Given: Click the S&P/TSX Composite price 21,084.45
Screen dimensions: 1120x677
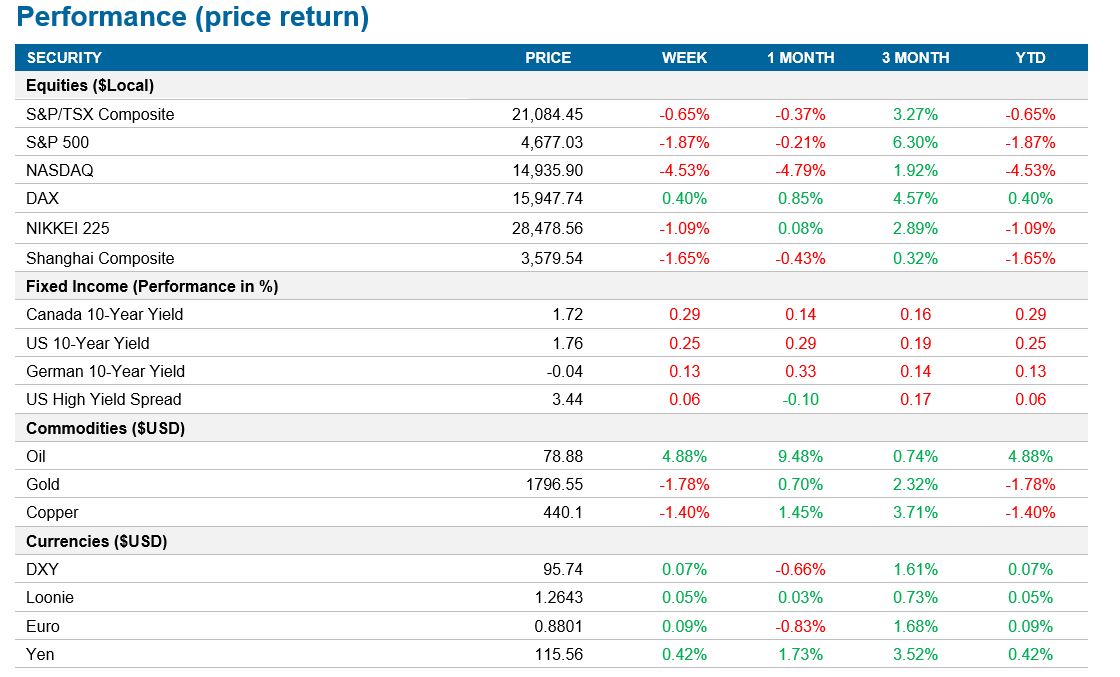Looking at the screenshot, I should [x=547, y=114].
